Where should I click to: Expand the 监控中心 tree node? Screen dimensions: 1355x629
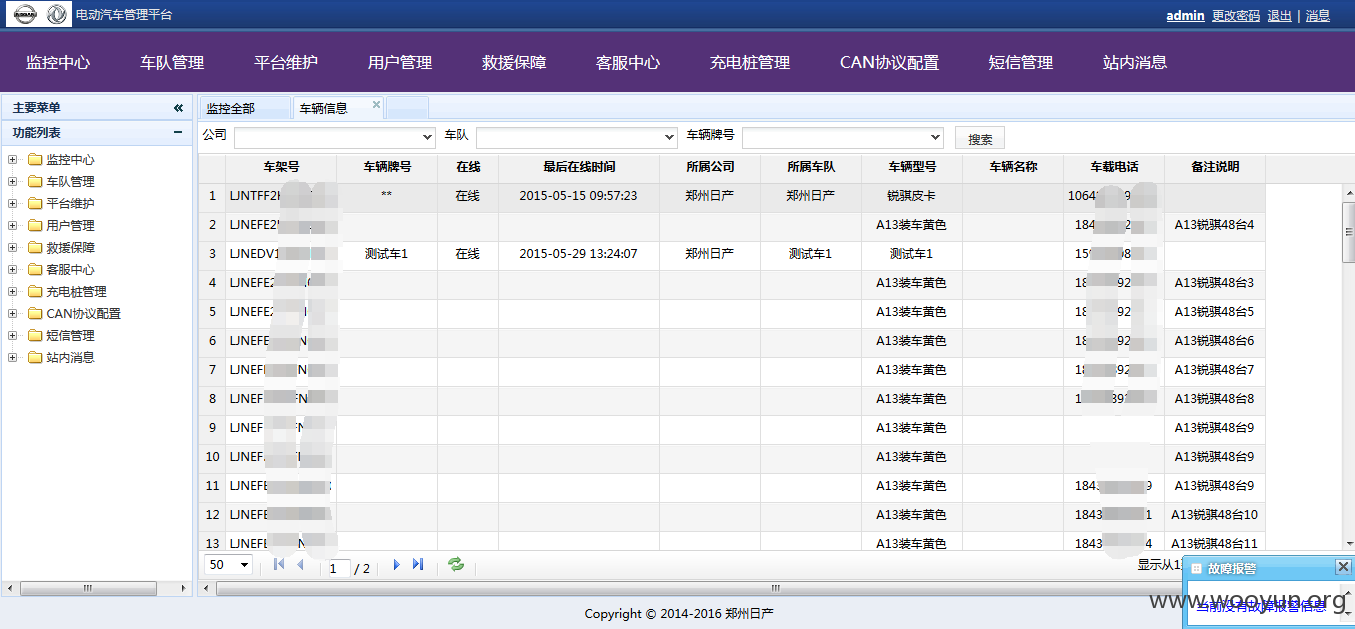click(12, 159)
